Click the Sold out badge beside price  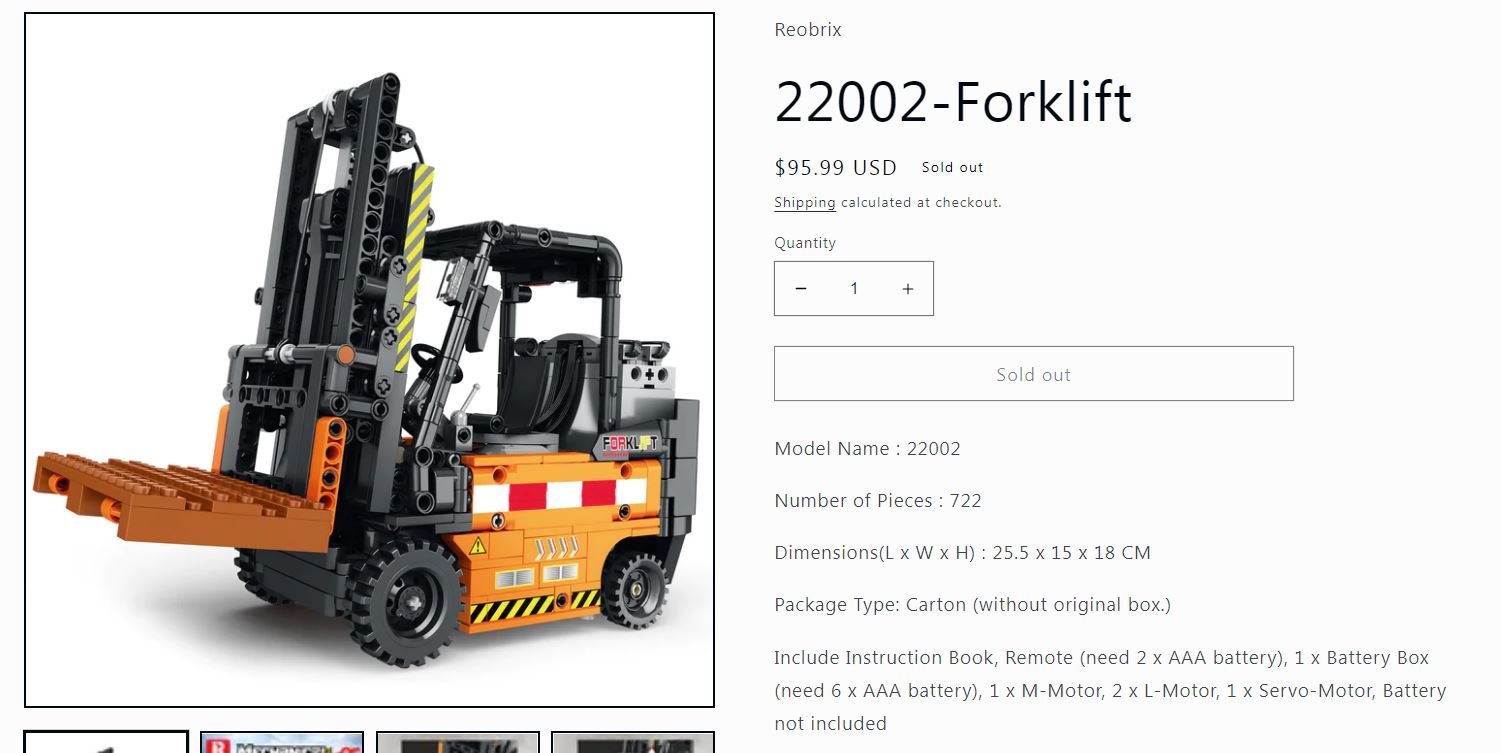[952, 167]
